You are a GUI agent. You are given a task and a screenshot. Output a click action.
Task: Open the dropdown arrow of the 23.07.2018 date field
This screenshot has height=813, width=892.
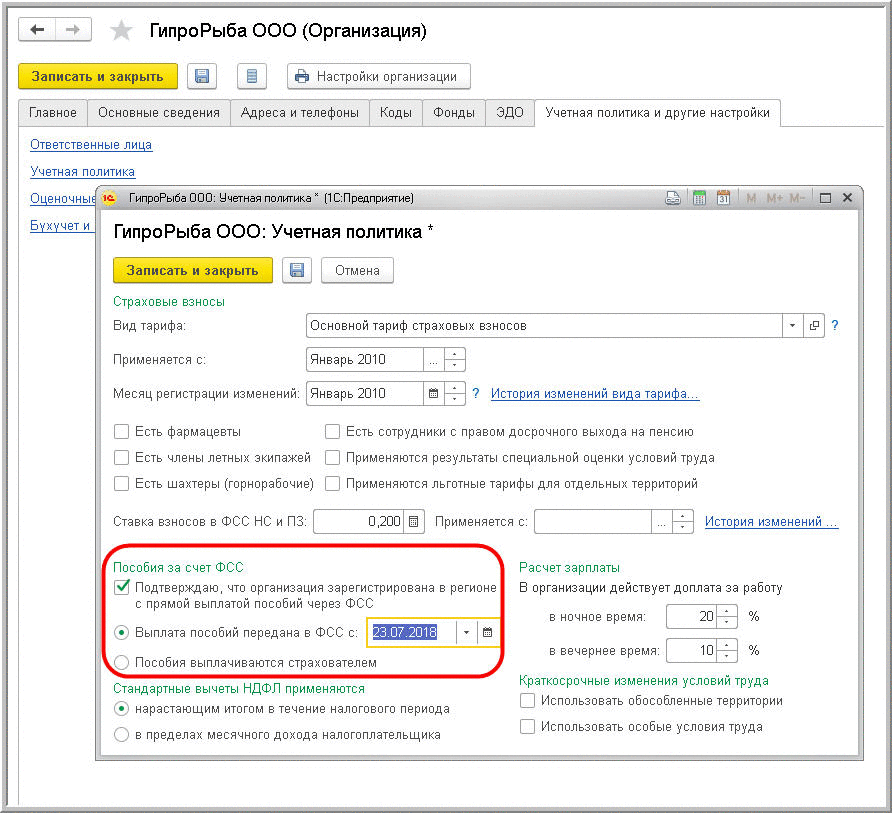click(x=466, y=632)
